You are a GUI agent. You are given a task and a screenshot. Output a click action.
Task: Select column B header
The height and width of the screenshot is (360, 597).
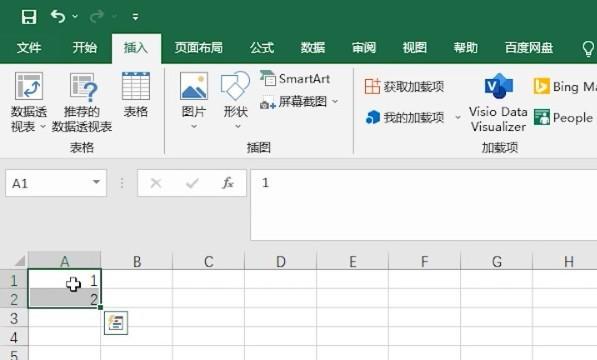pyautogui.click(x=137, y=261)
